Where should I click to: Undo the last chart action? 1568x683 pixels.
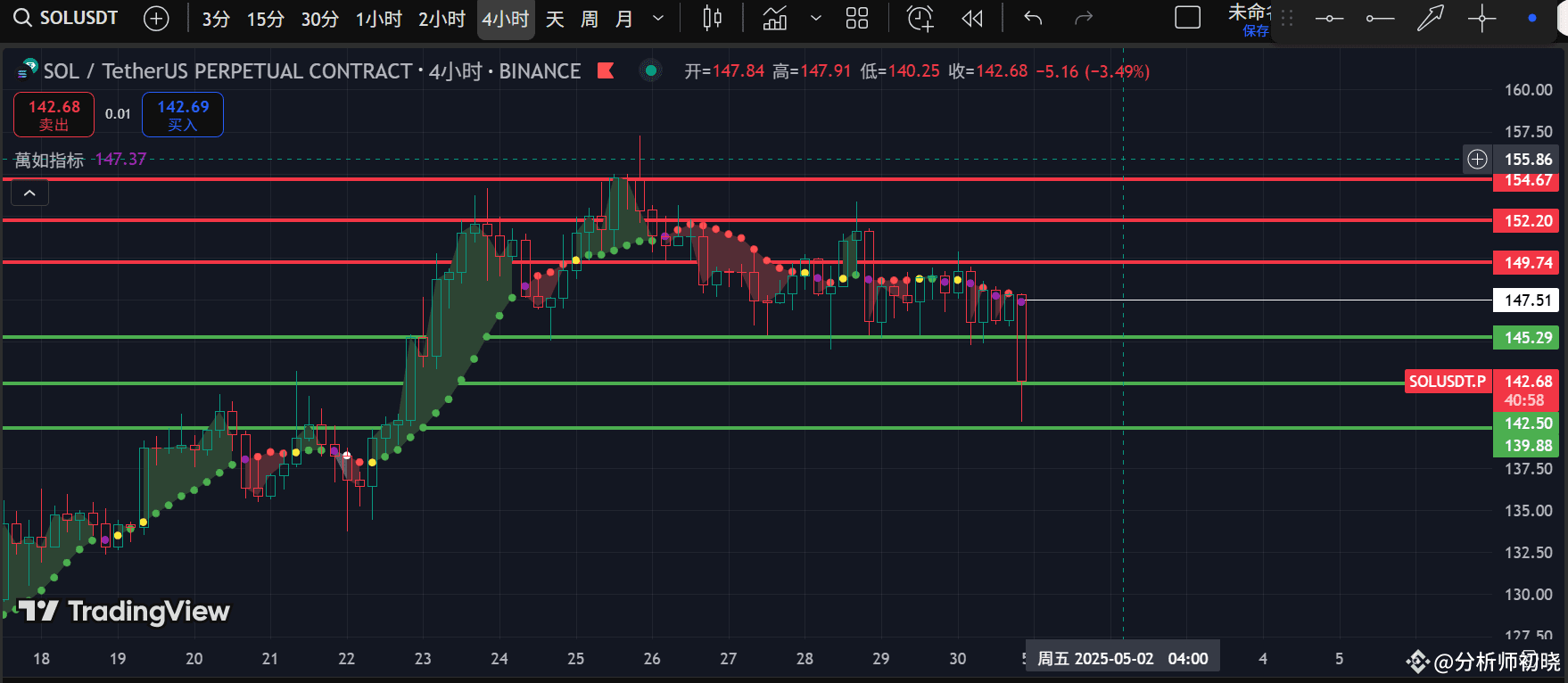(x=1033, y=18)
